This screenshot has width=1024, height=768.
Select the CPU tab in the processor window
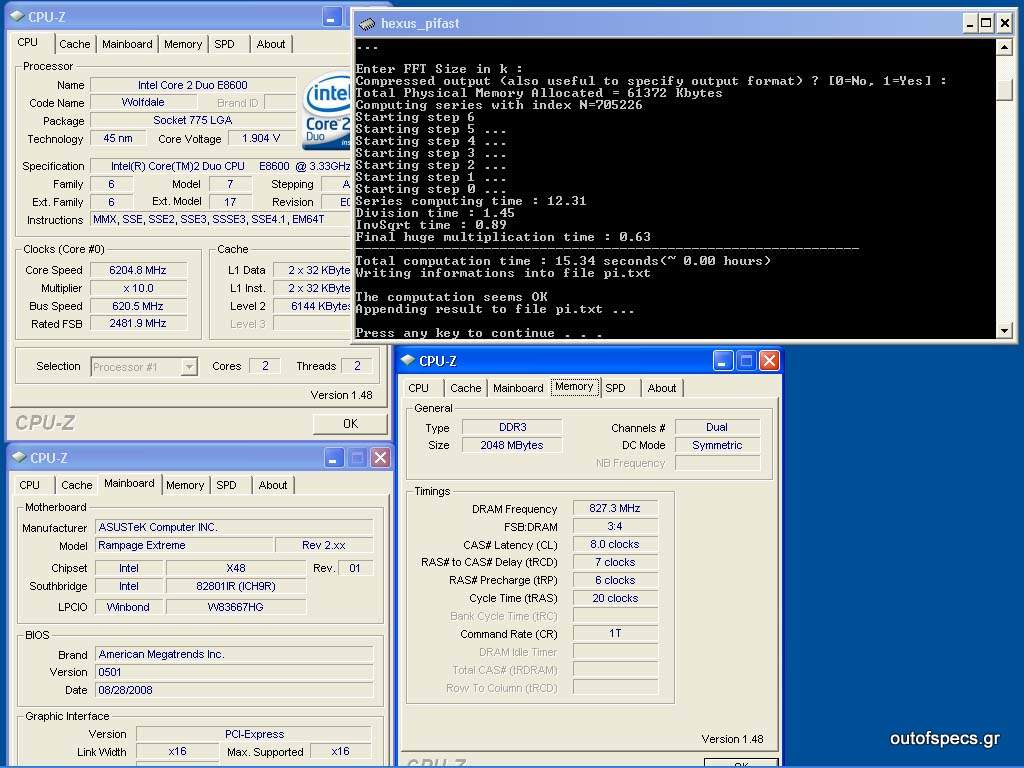click(x=27, y=42)
